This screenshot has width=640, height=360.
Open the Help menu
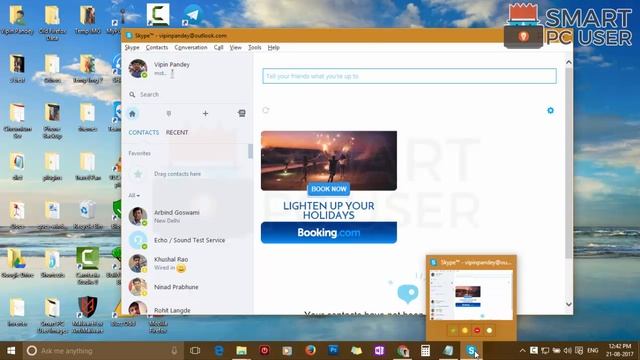tap(273, 48)
